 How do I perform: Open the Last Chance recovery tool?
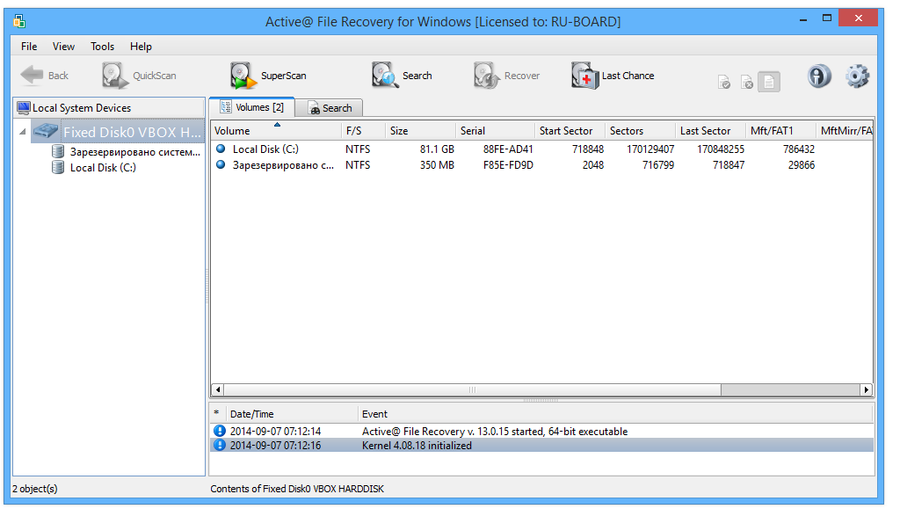point(612,75)
